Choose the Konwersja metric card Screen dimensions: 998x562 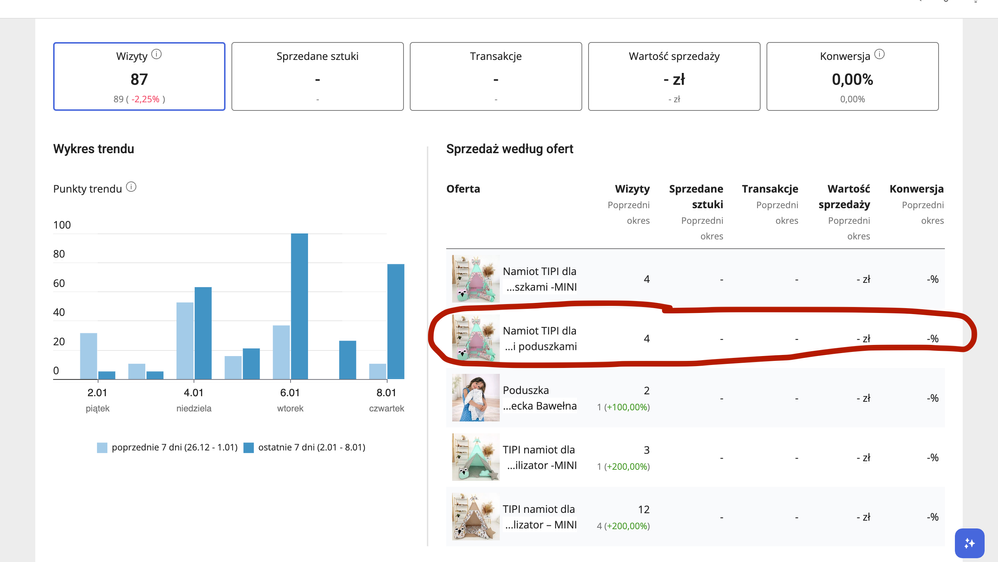click(852, 76)
